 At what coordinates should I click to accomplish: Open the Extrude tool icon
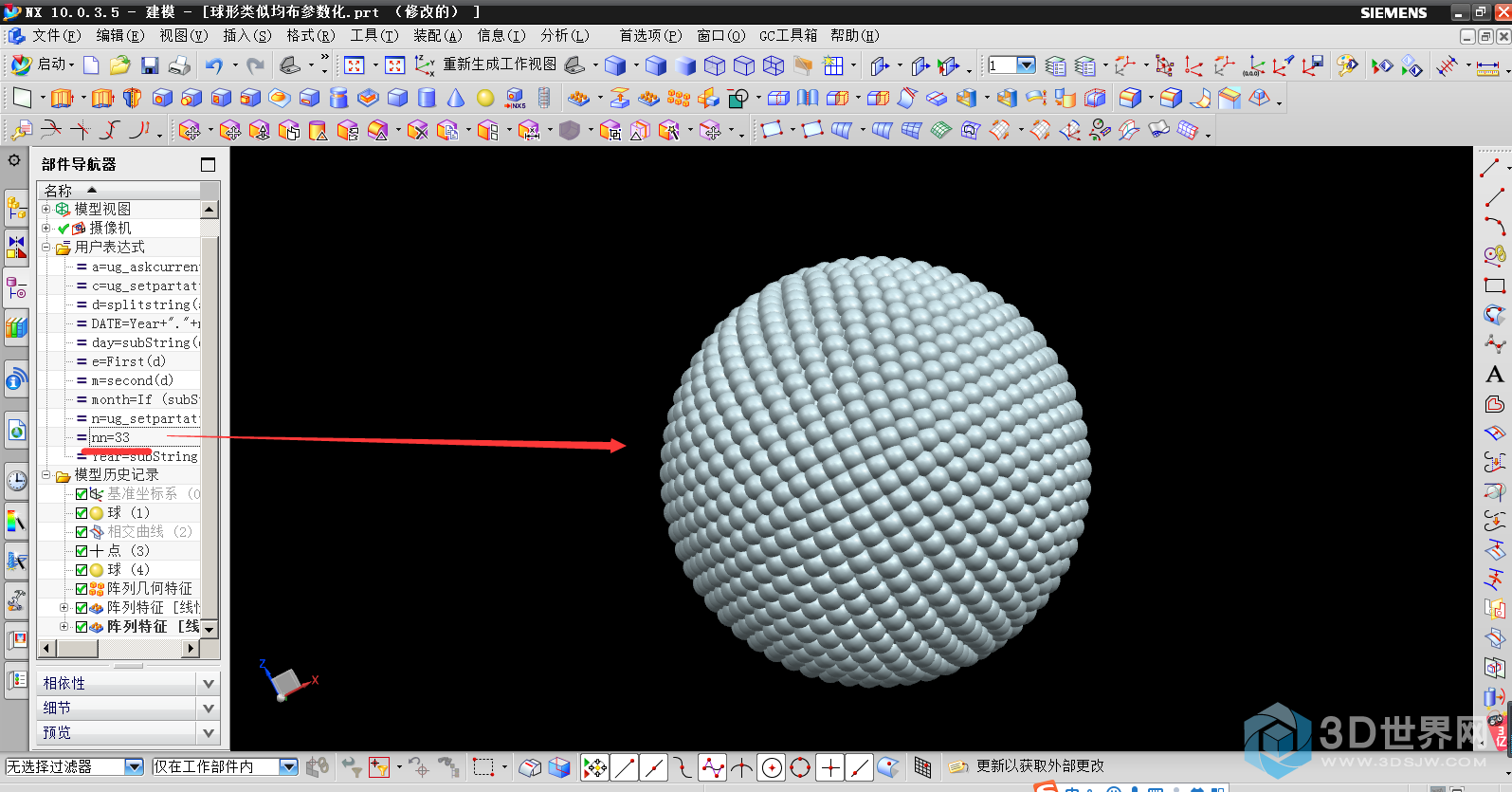pos(62,98)
